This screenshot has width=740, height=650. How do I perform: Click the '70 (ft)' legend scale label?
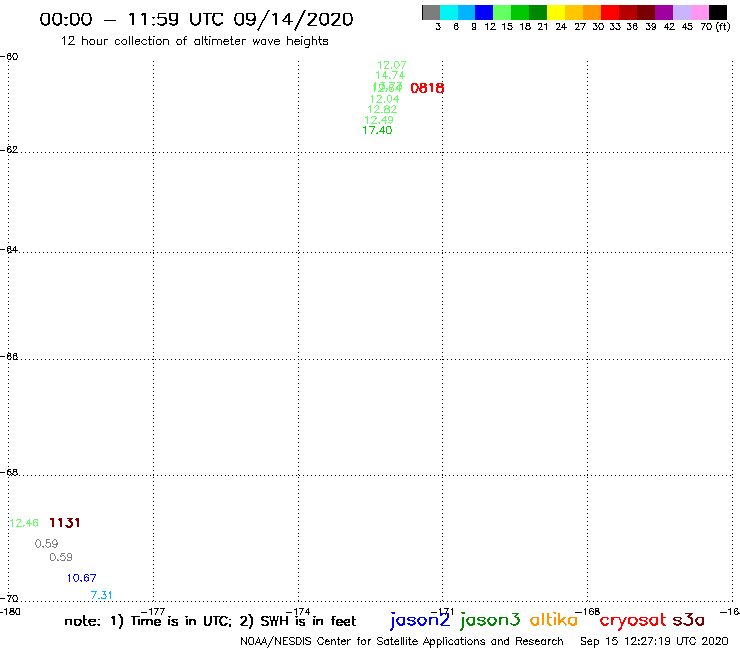(715, 27)
